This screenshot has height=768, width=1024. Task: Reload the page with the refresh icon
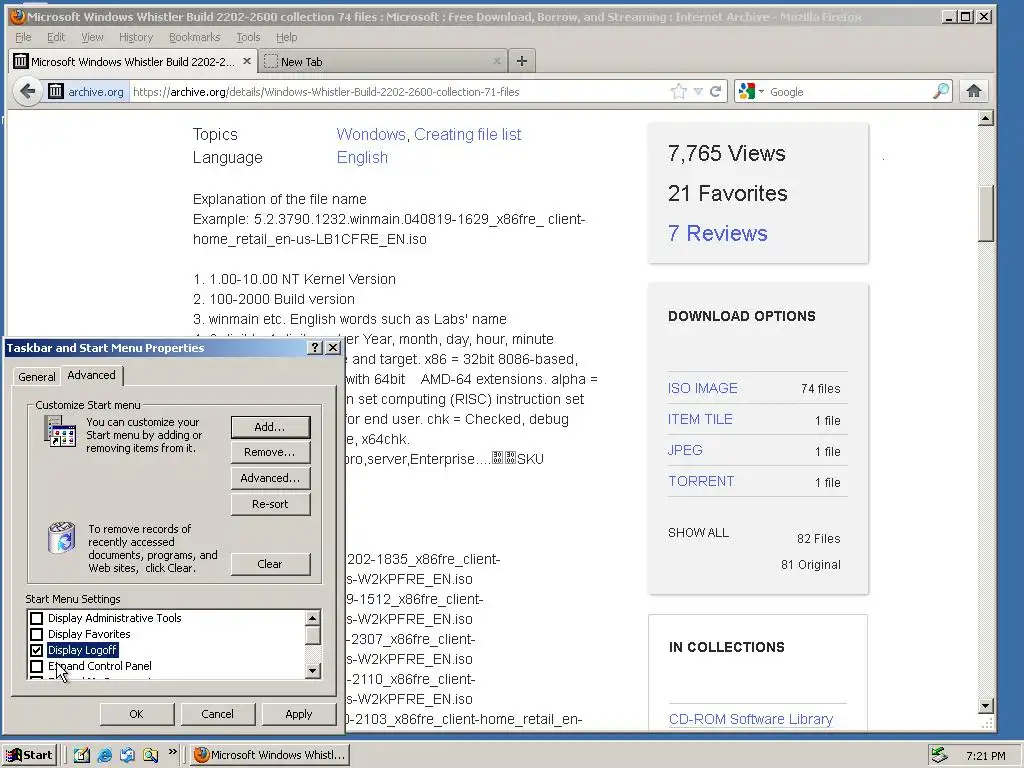tap(716, 91)
